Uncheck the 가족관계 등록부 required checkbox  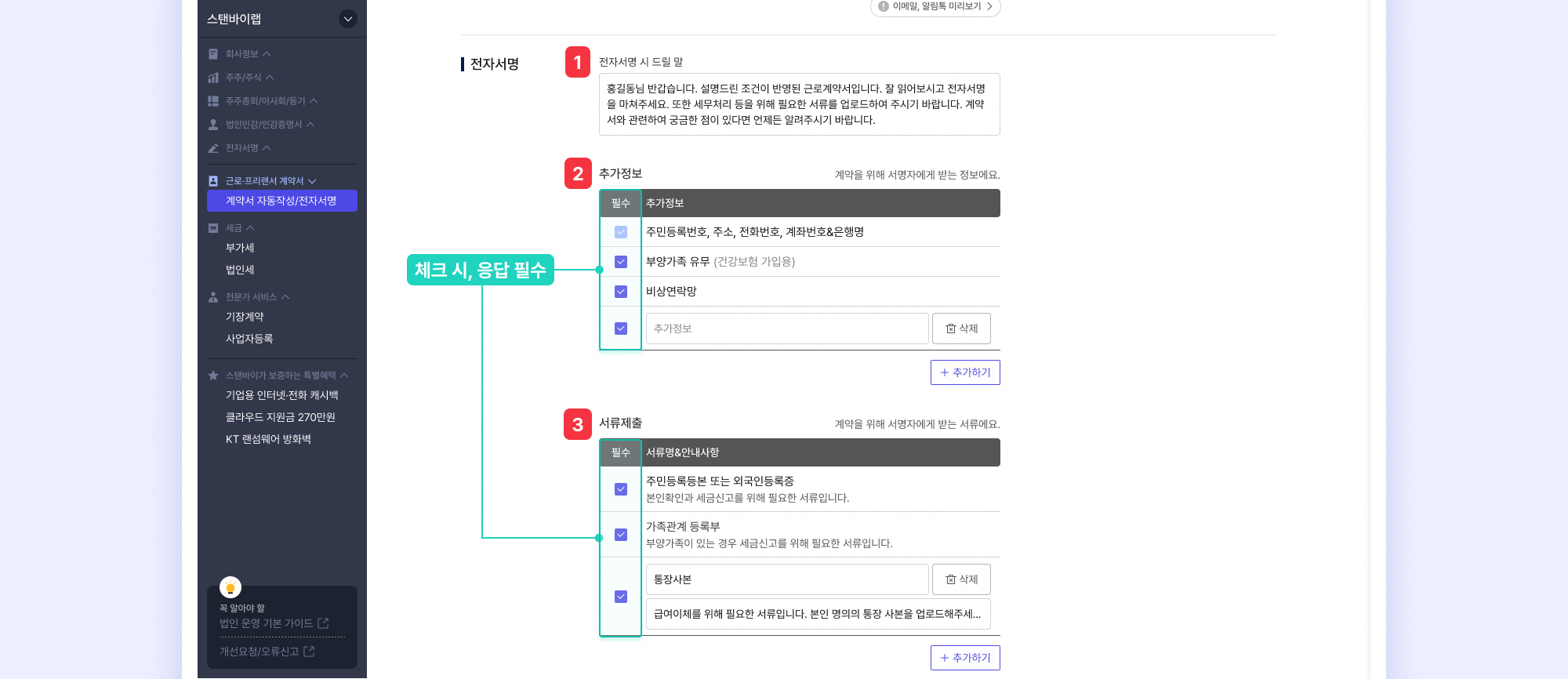coord(621,535)
